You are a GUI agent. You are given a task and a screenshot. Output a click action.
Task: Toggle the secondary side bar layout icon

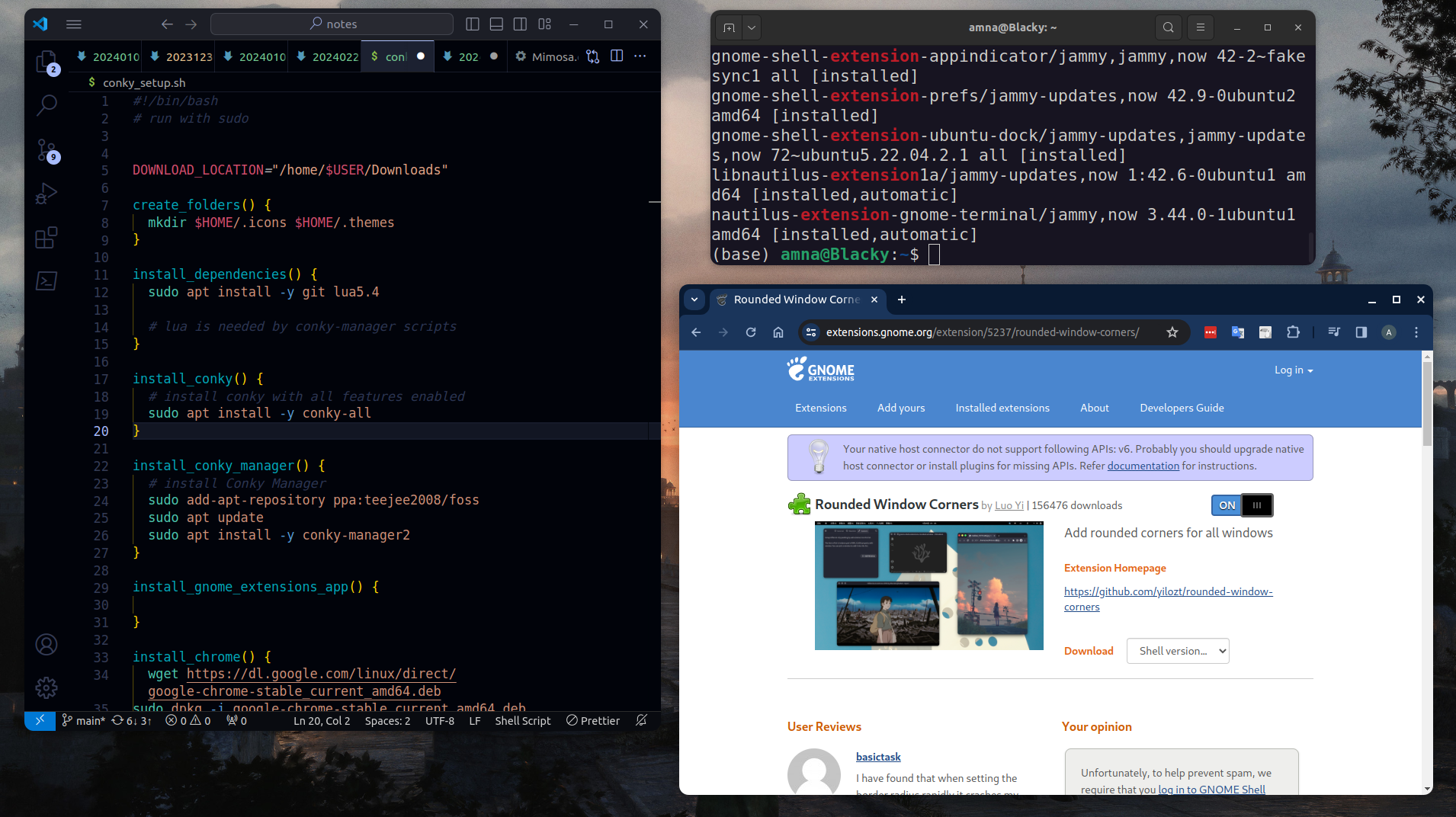pyautogui.click(x=520, y=24)
